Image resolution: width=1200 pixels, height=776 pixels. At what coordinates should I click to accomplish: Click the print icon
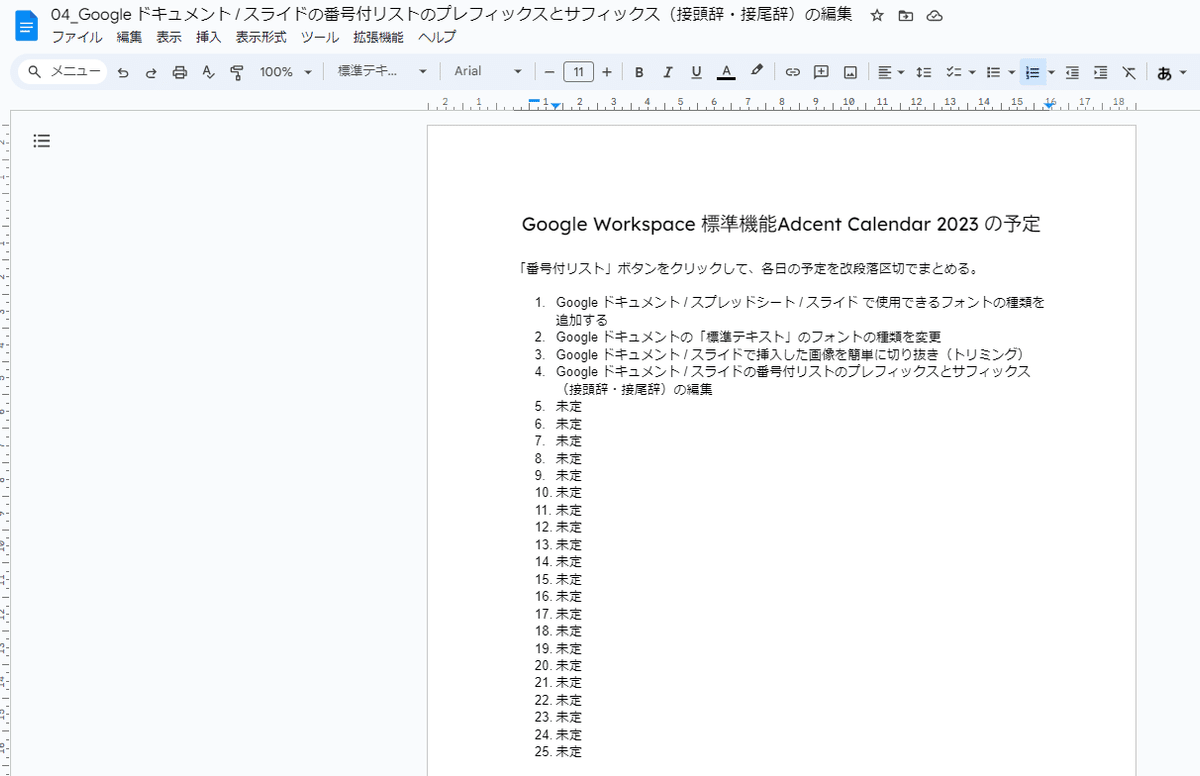tap(180, 72)
